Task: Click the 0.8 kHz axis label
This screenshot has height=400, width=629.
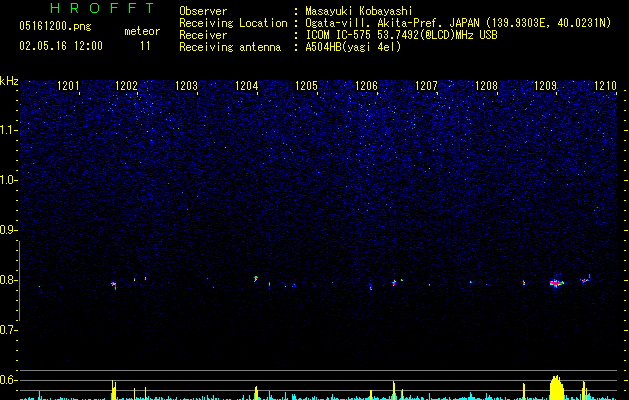Action: (x=8, y=280)
